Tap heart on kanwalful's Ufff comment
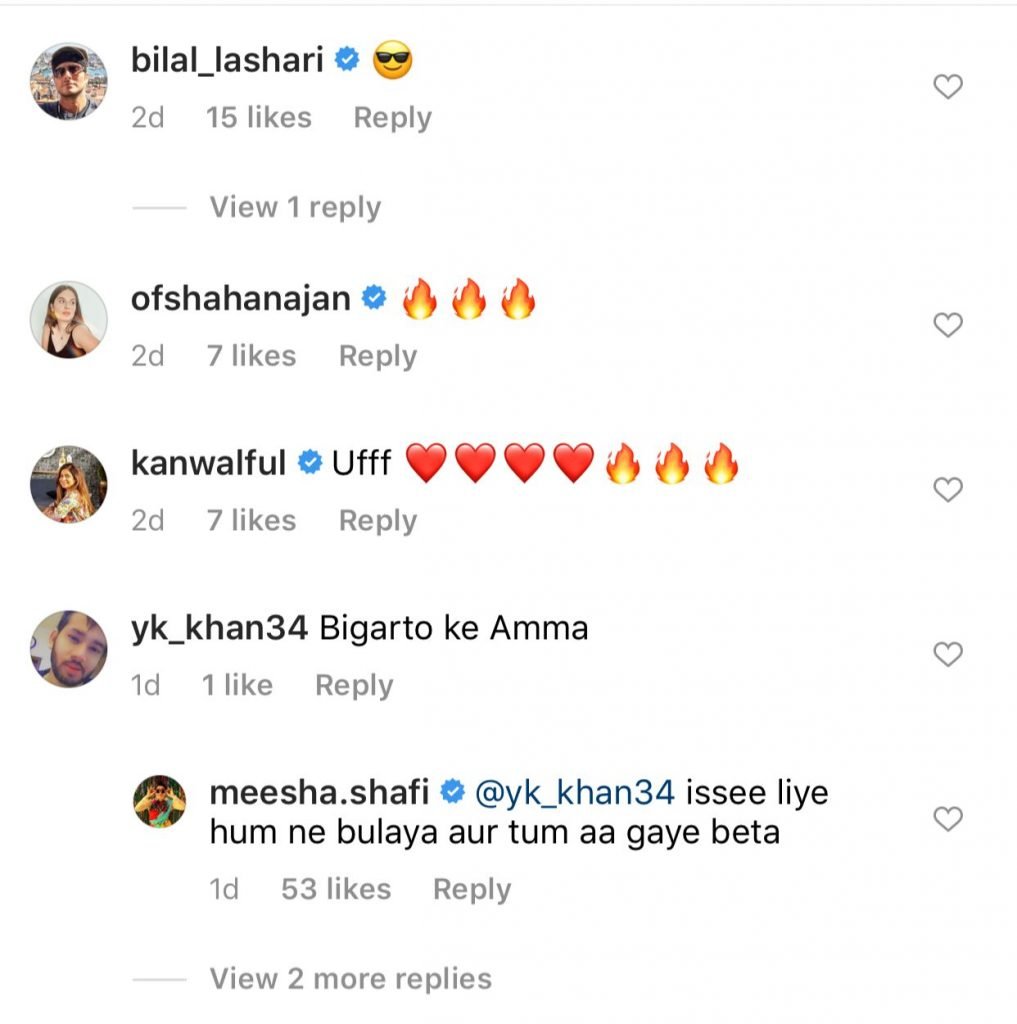The width and height of the screenshot is (1017, 1024). click(x=947, y=490)
